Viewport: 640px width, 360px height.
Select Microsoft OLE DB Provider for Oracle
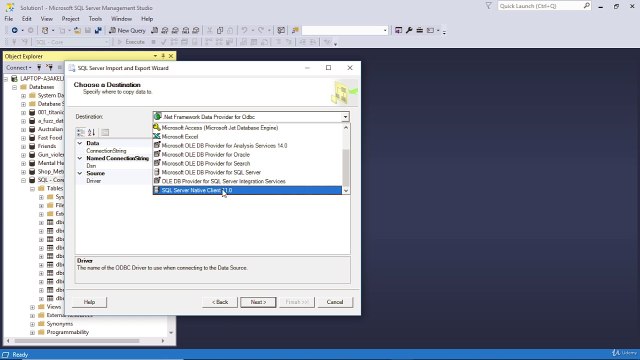coord(247,155)
